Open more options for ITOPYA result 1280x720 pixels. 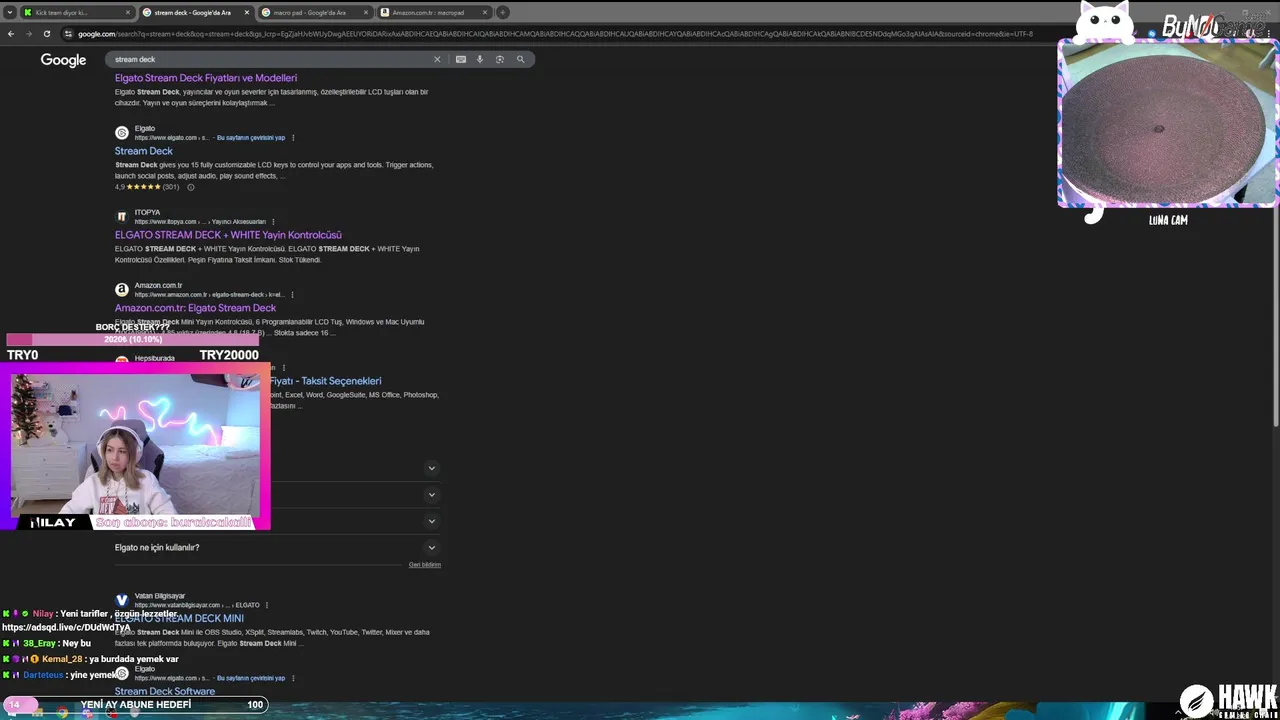(x=273, y=222)
